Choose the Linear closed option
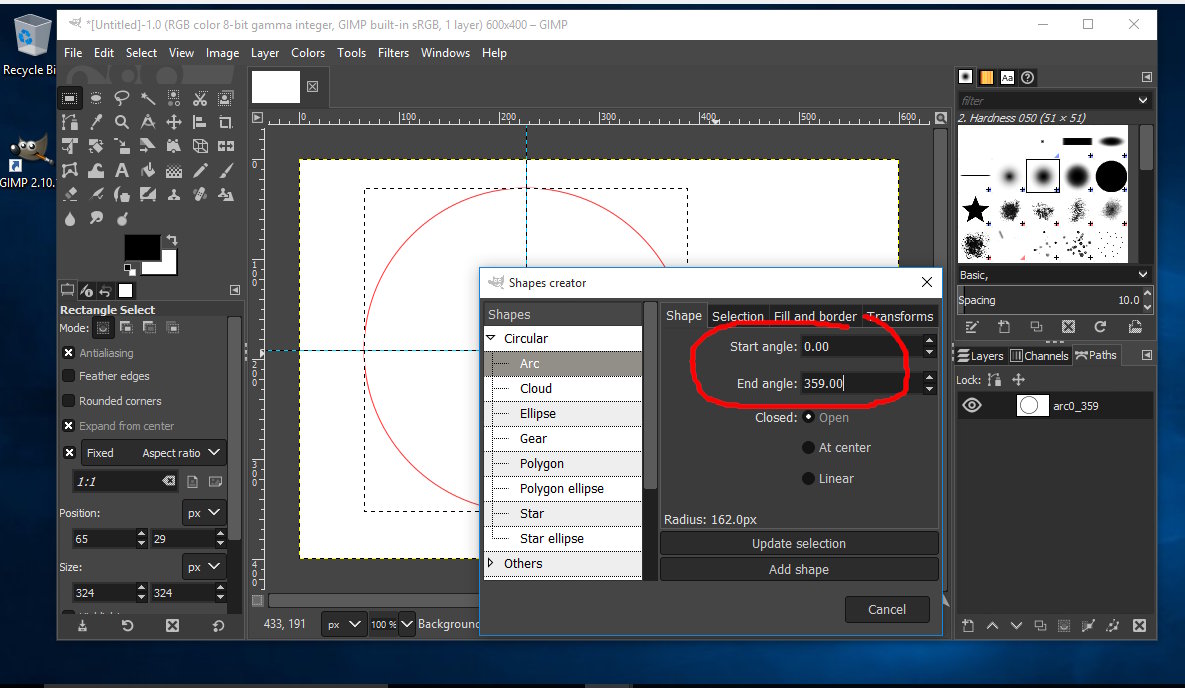 [809, 479]
